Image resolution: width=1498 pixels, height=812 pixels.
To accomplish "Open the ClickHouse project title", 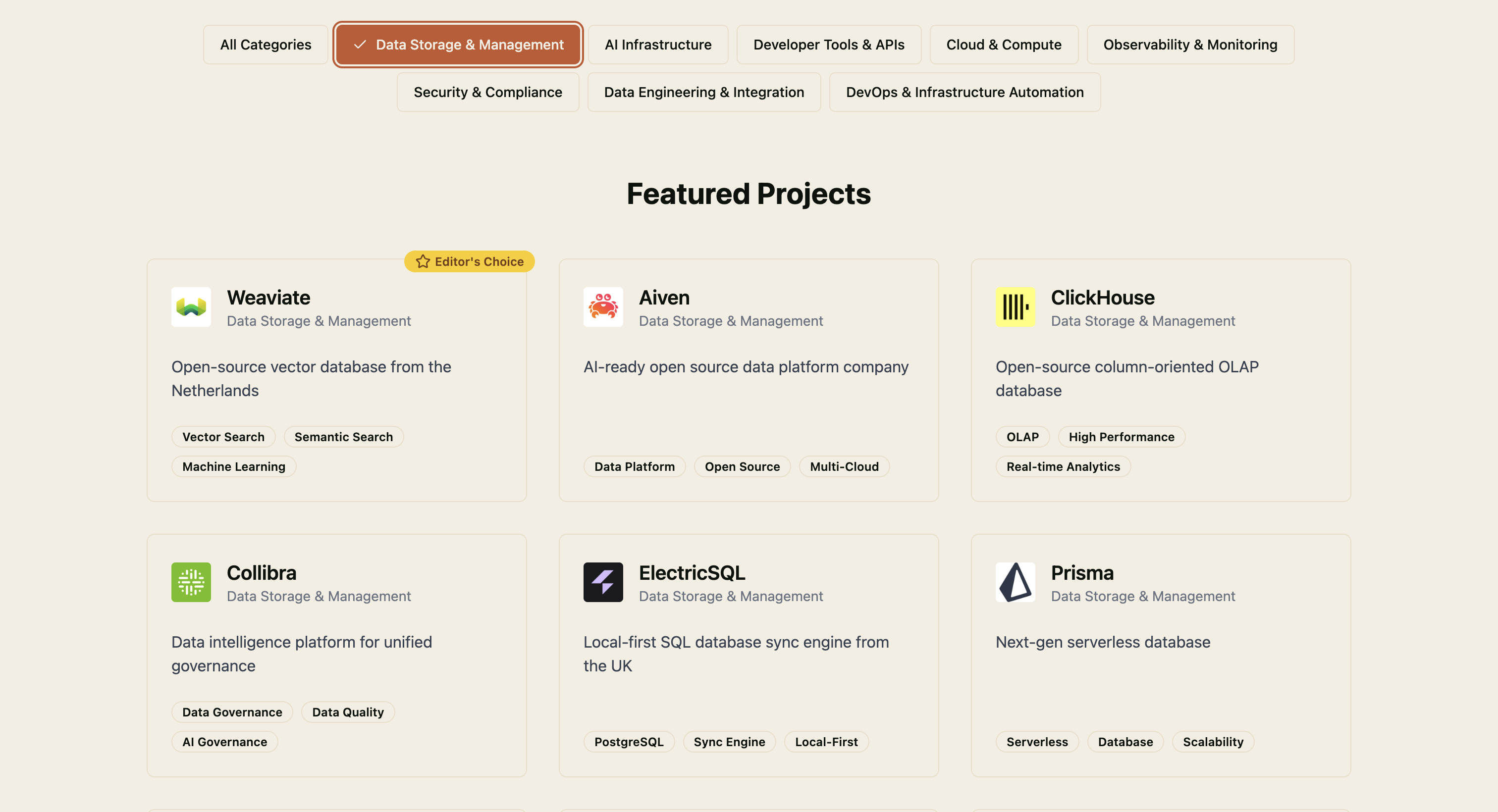I will point(1103,298).
